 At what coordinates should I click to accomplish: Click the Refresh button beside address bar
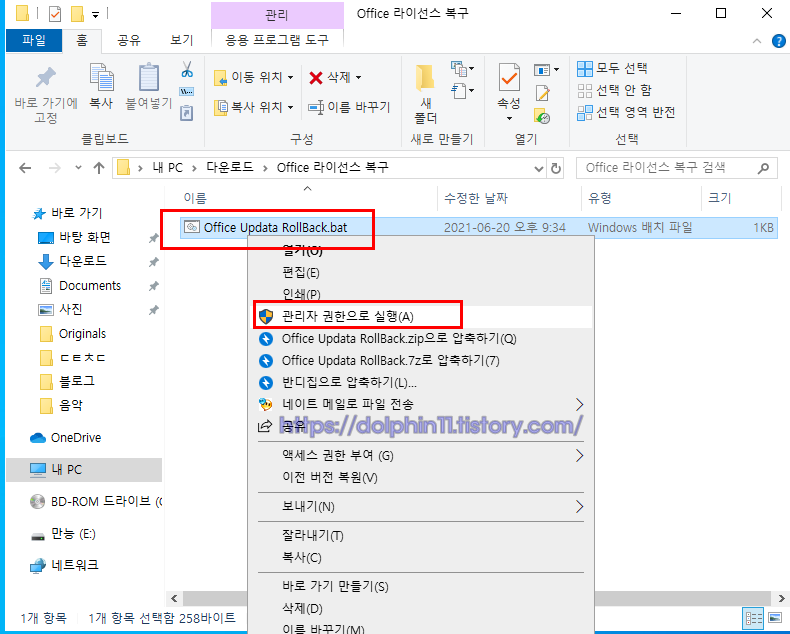pos(556,168)
